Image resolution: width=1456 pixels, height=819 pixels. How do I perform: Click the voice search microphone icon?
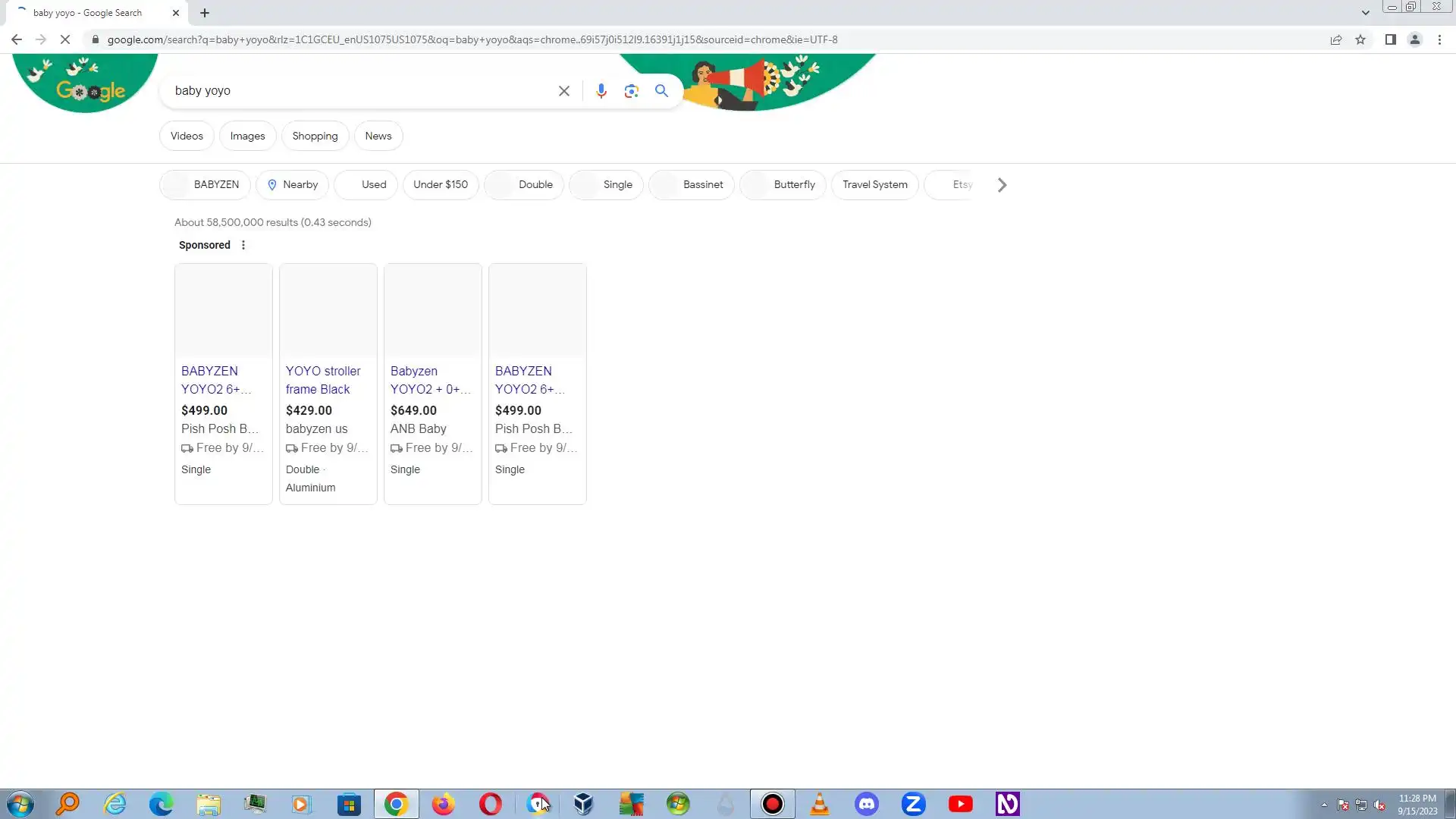coord(601,91)
